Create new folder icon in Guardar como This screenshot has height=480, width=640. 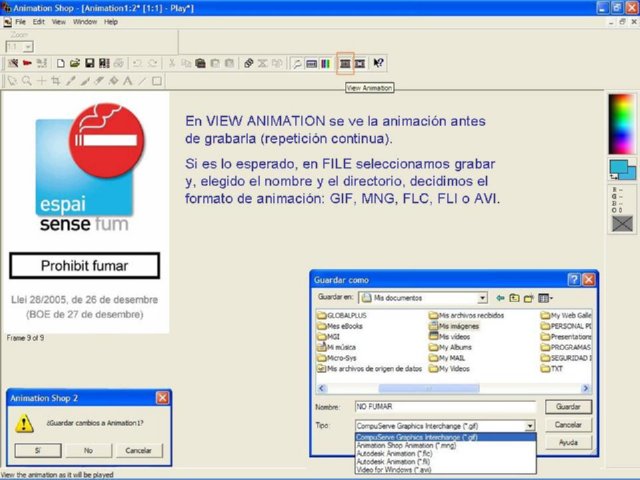[x=529, y=298]
